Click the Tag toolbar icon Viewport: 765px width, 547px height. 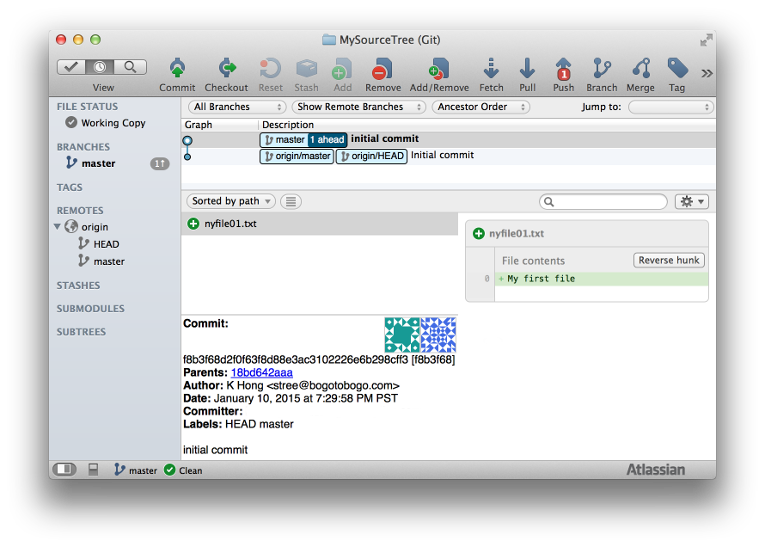click(x=677, y=68)
